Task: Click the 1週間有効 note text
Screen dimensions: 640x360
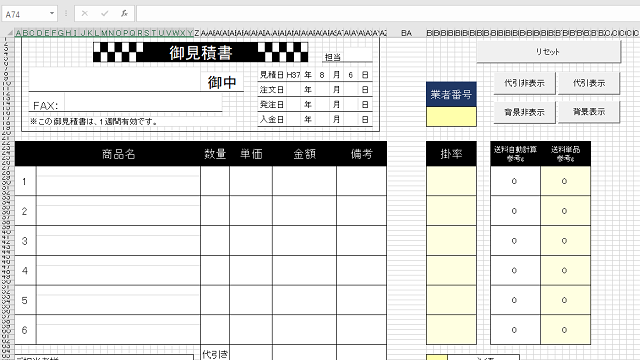Action: point(93,121)
